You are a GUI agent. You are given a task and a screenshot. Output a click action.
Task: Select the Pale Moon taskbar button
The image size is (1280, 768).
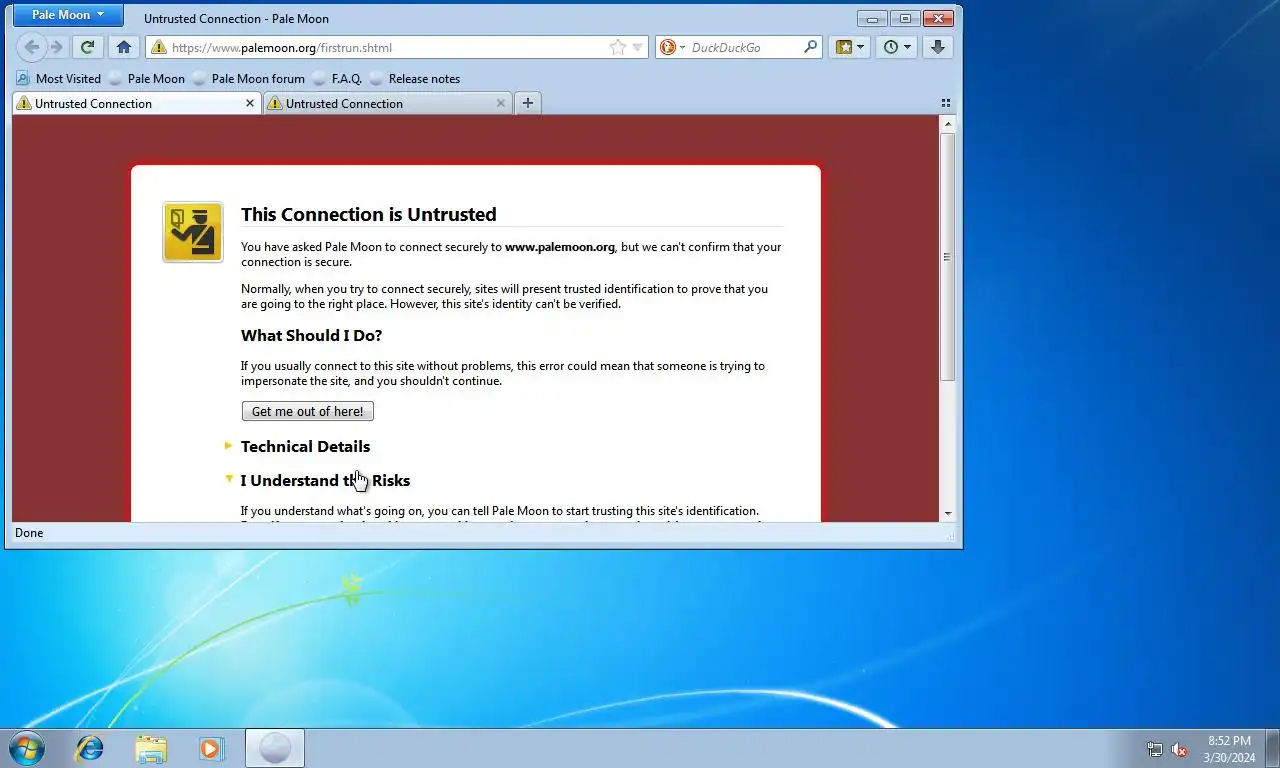(x=275, y=748)
